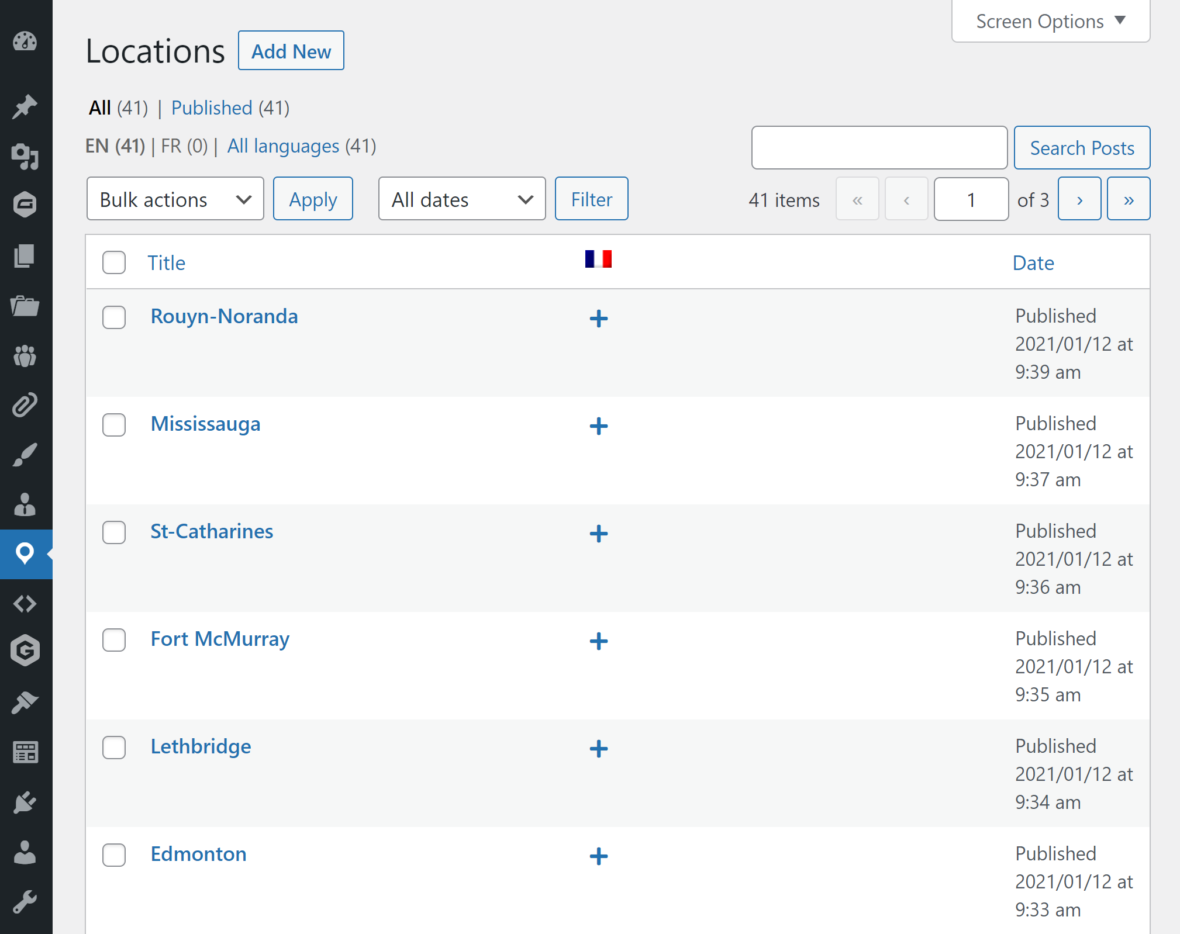Toggle the select-all checkbox in table header

pyautogui.click(x=114, y=262)
